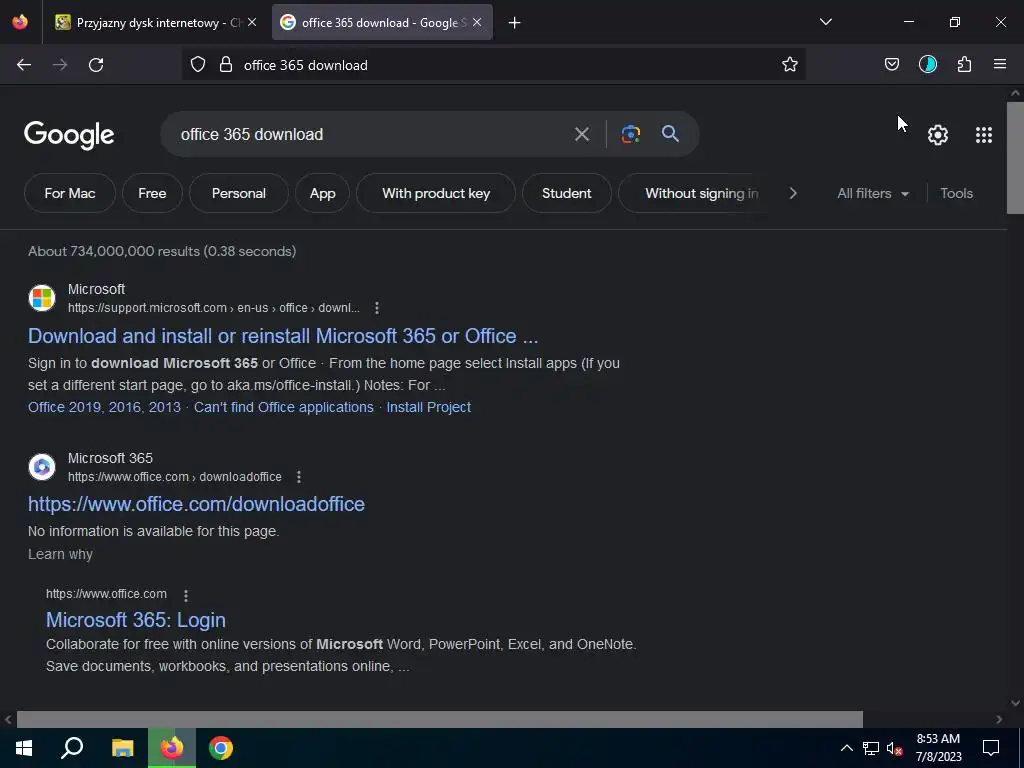Open the network status tray icon
Image resolution: width=1024 pixels, height=768 pixels.
click(871, 748)
